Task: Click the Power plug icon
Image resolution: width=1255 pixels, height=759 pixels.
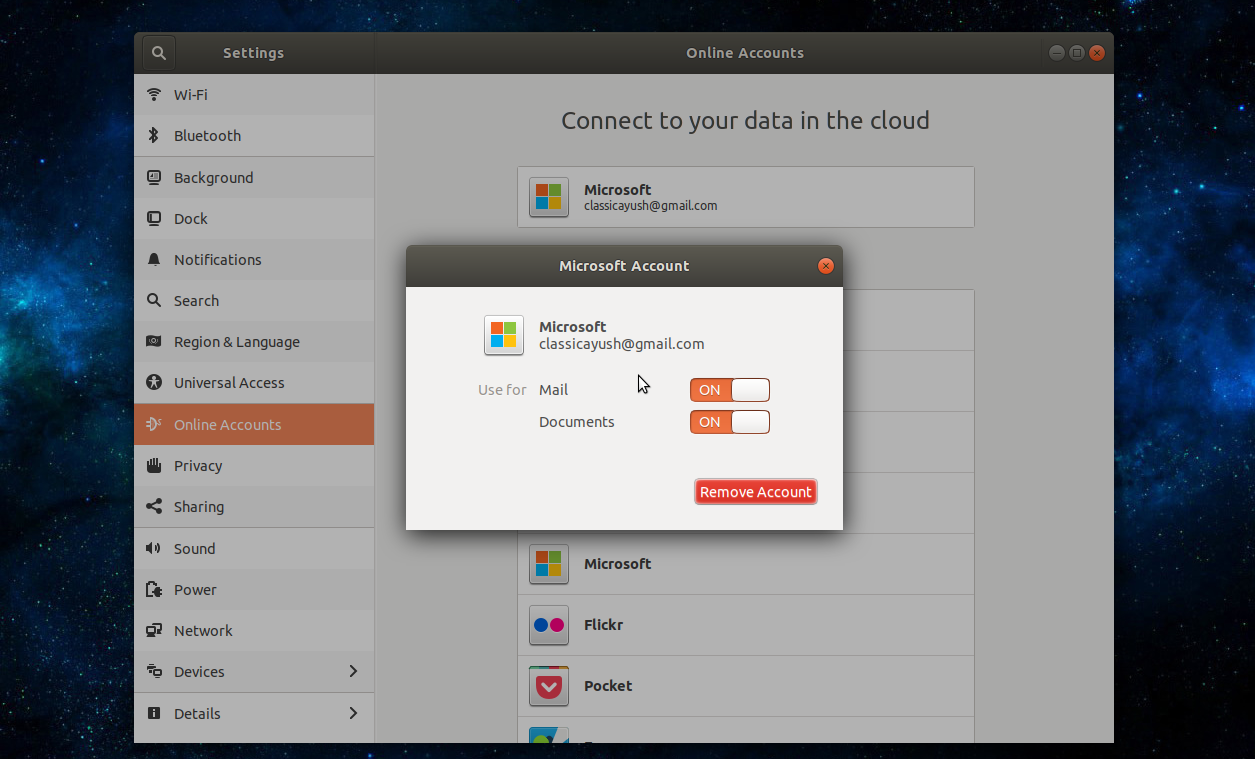Action: click(154, 589)
